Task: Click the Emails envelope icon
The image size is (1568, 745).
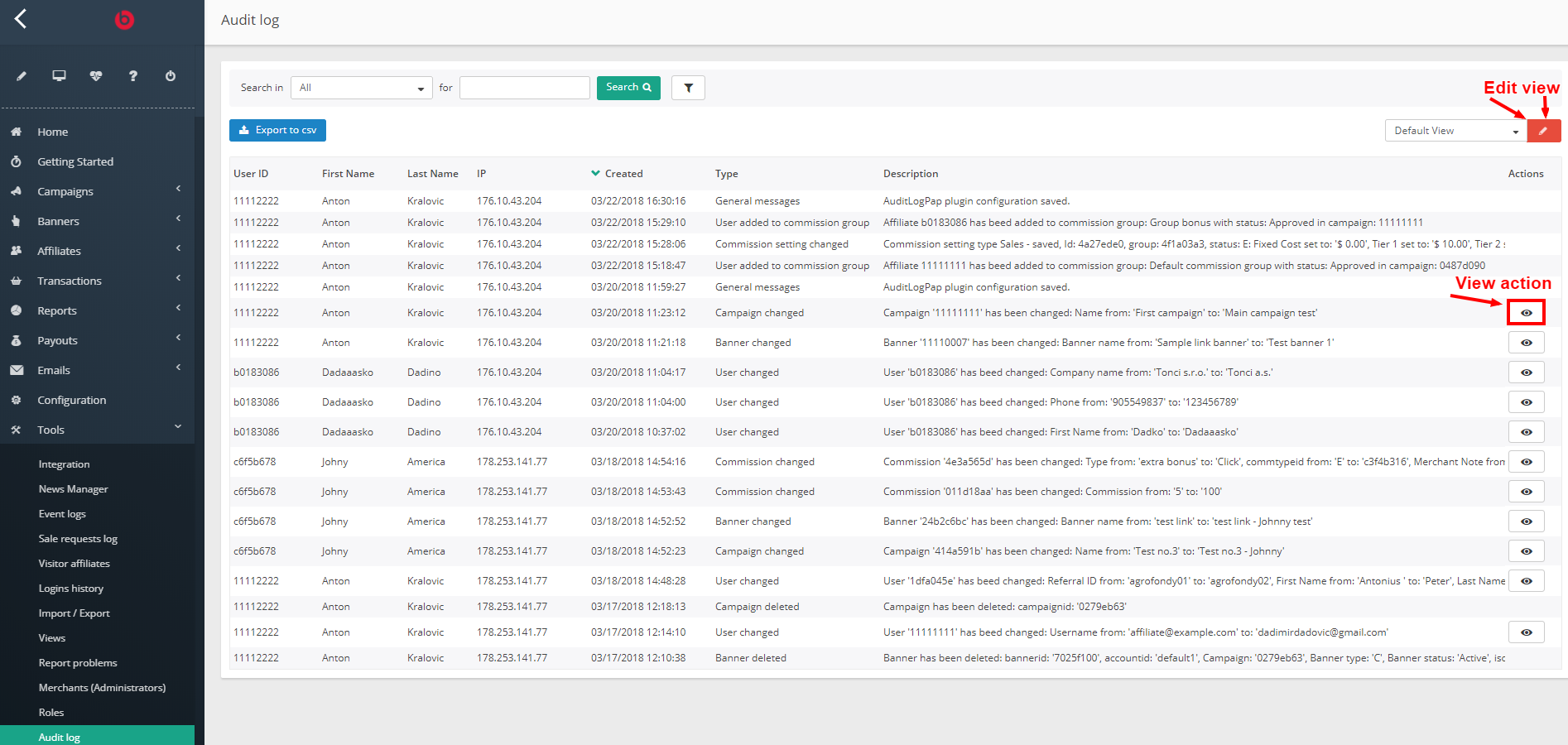Action: point(16,370)
